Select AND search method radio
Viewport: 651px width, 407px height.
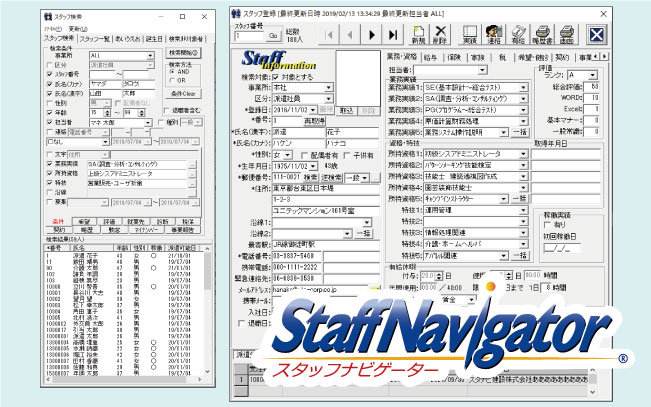pyautogui.click(x=173, y=71)
